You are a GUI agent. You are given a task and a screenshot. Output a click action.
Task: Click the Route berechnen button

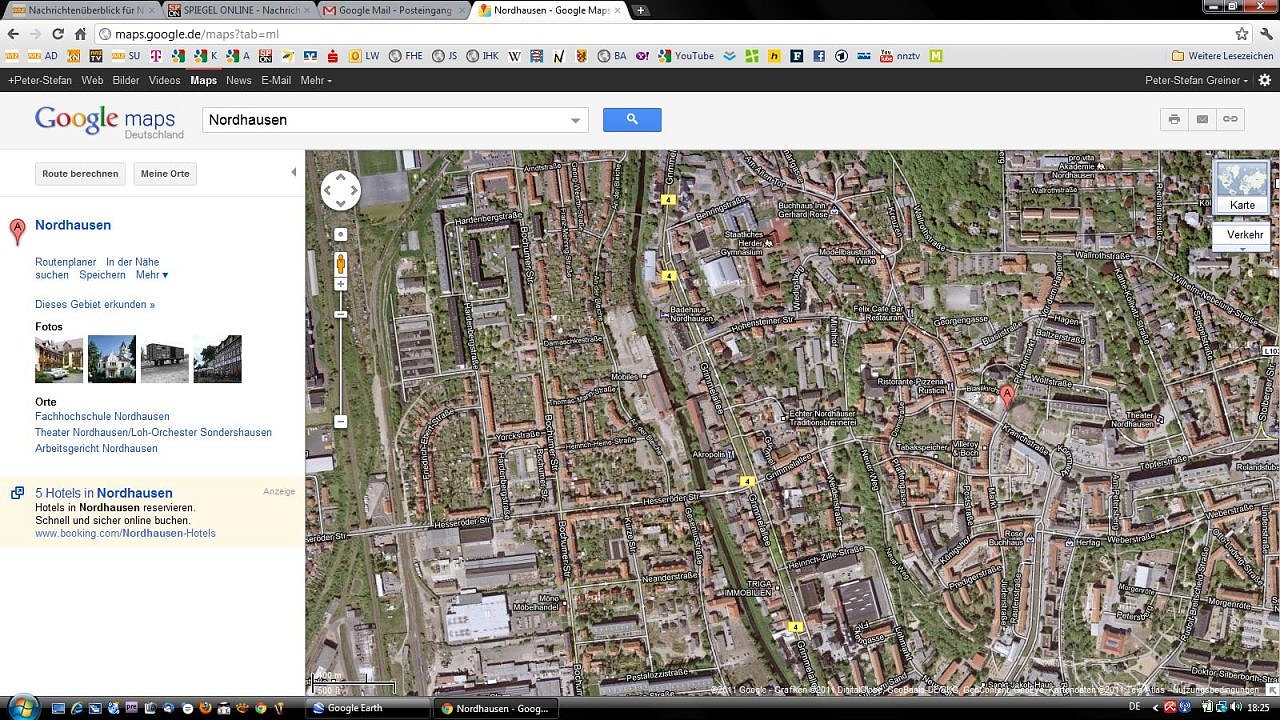point(80,174)
